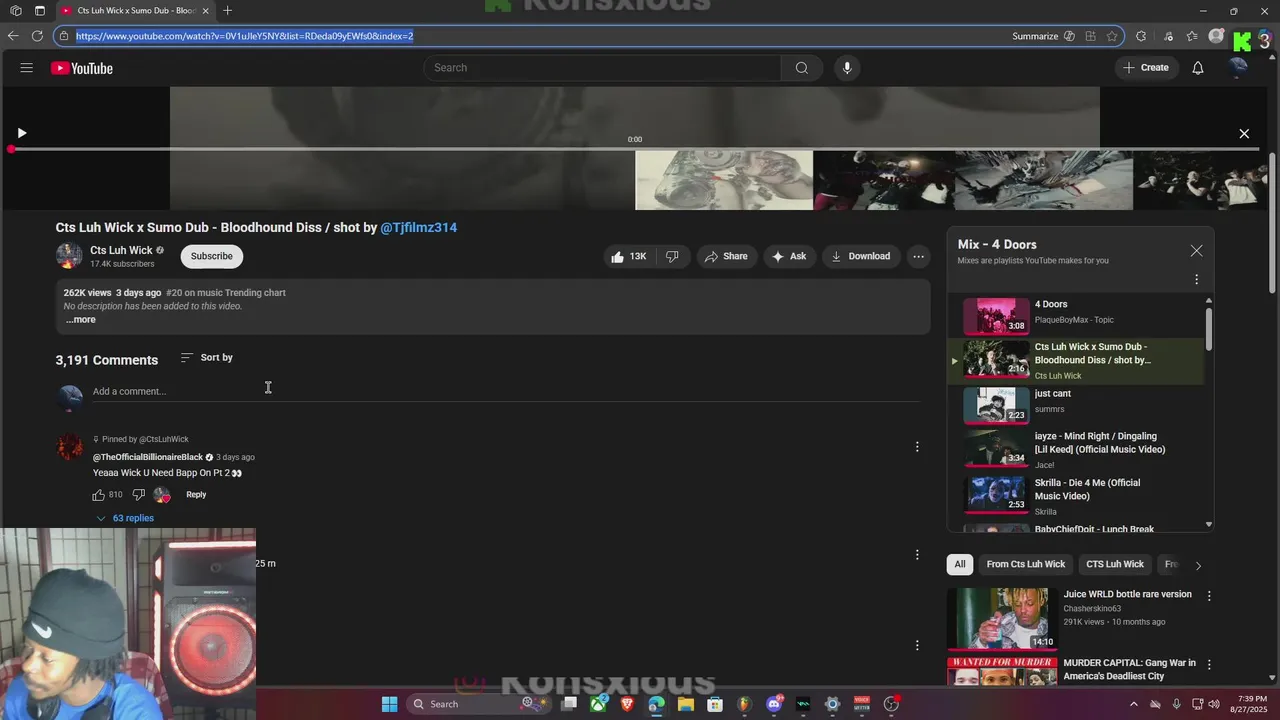Open the browser favorites list icon
The height and width of the screenshot is (720, 1280).
[x=1192, y=36]
